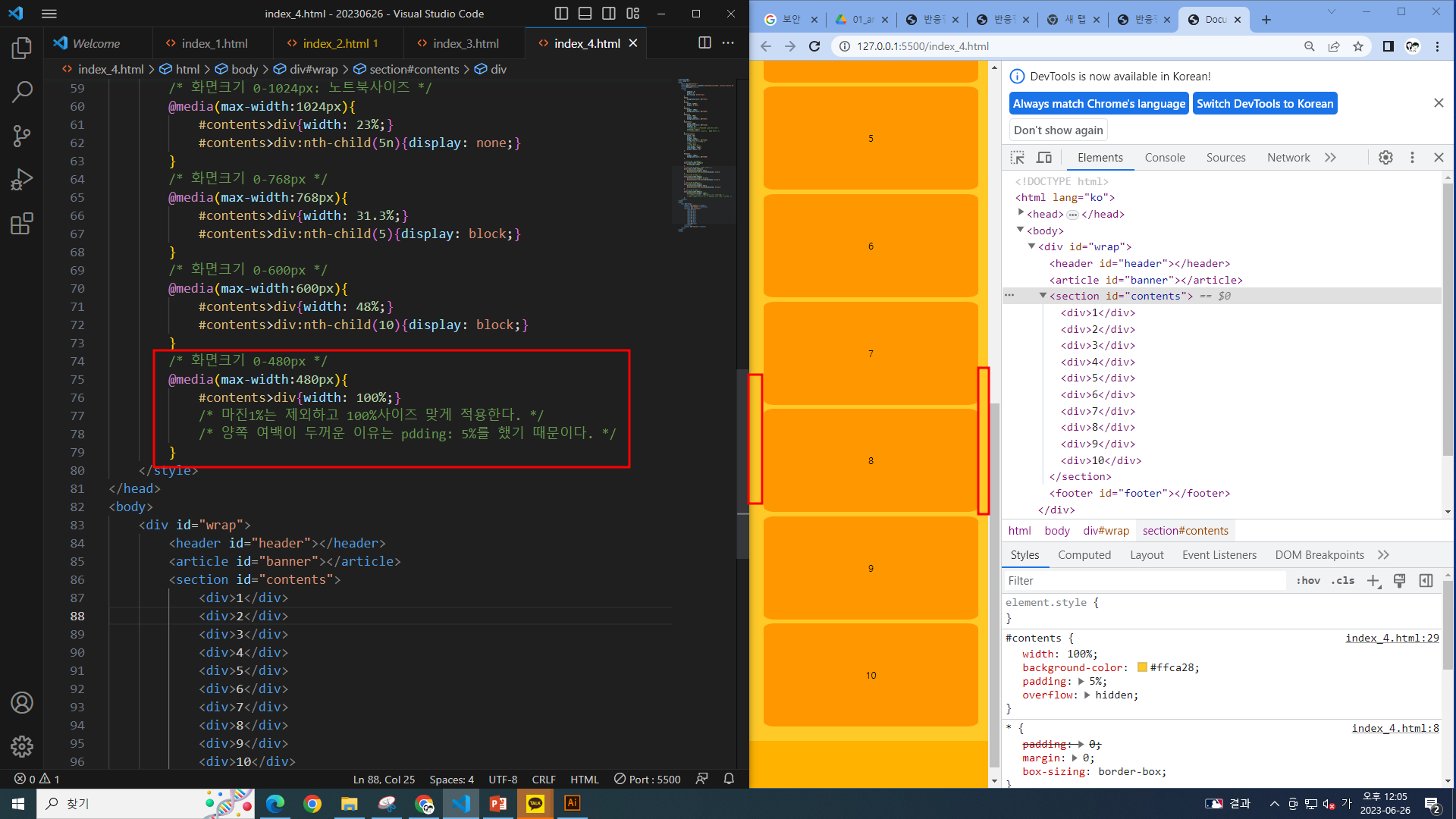1456x819 pixels.
Task: Open the Console tab in DevTools
Action: [x=1164, y=158]
